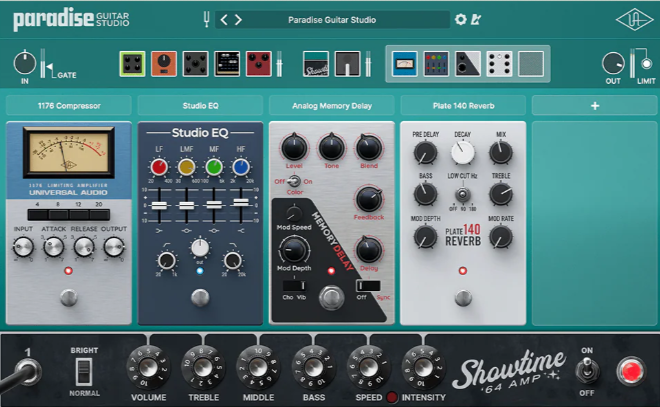660x407 pixels.
Task: Click the 1176 Compressor footswitch
Action: pyautogui.click(x=69, y=298)
